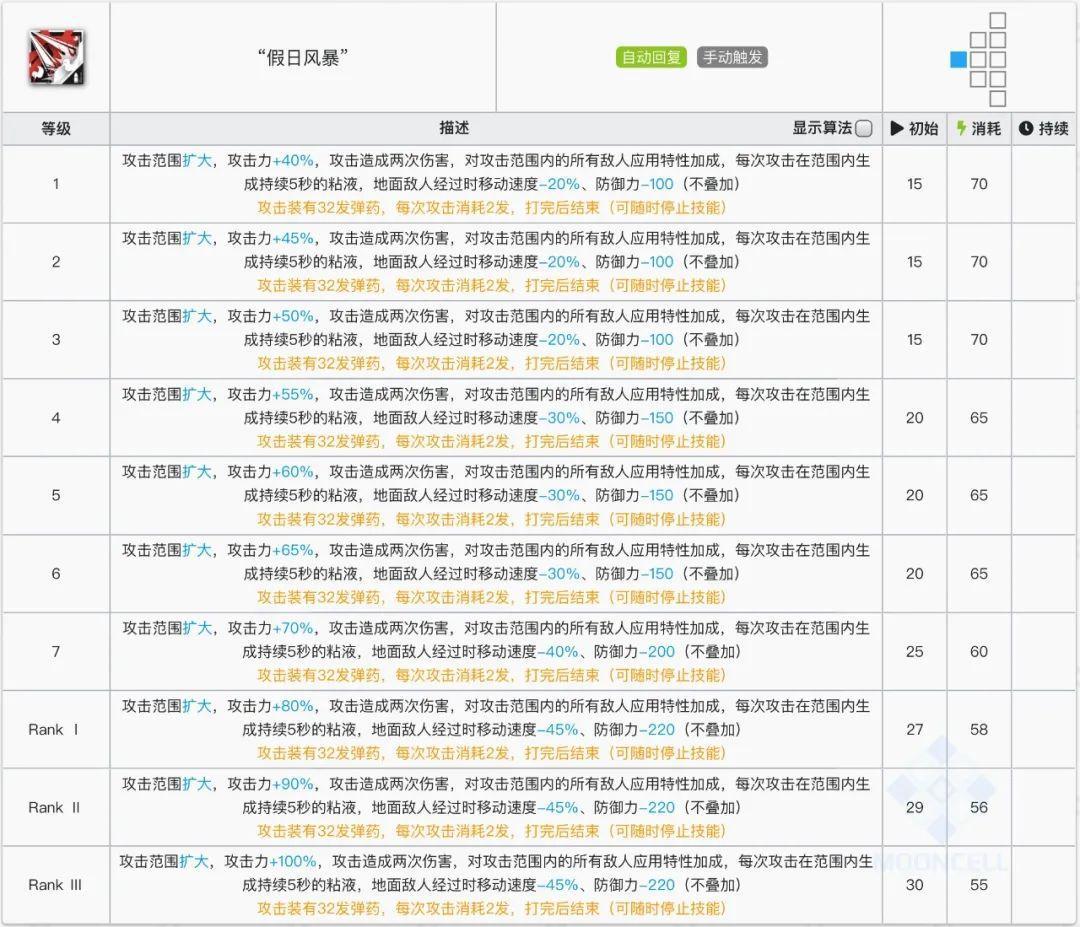The height and width of the screenshot is (927, 1080).
Task: Toggle the 显示算法 checkbox
Action: point(864,129)
